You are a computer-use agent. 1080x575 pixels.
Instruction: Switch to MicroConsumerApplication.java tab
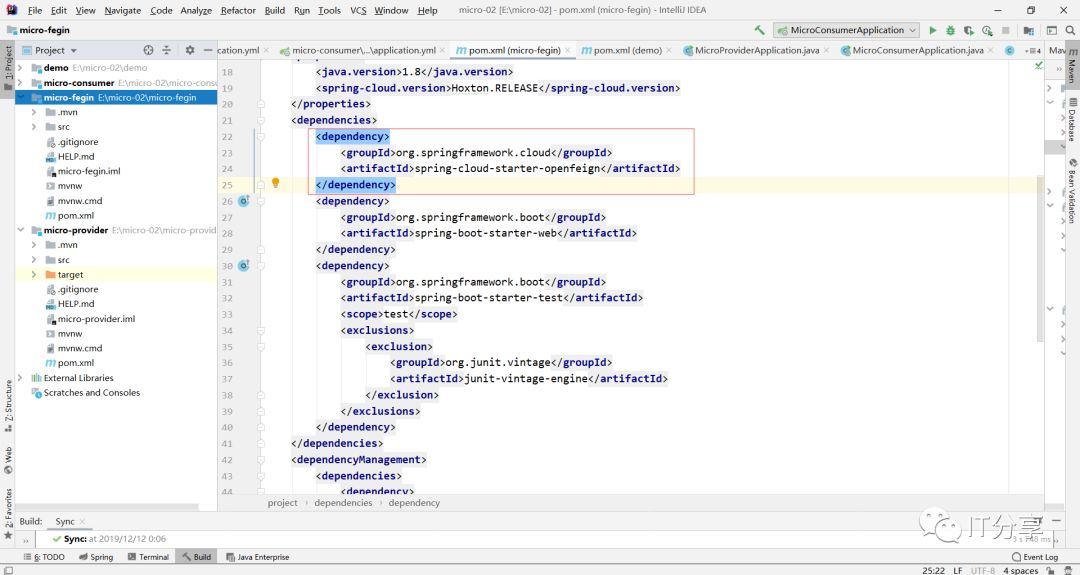pyautogui.click(x=917, y=50)
